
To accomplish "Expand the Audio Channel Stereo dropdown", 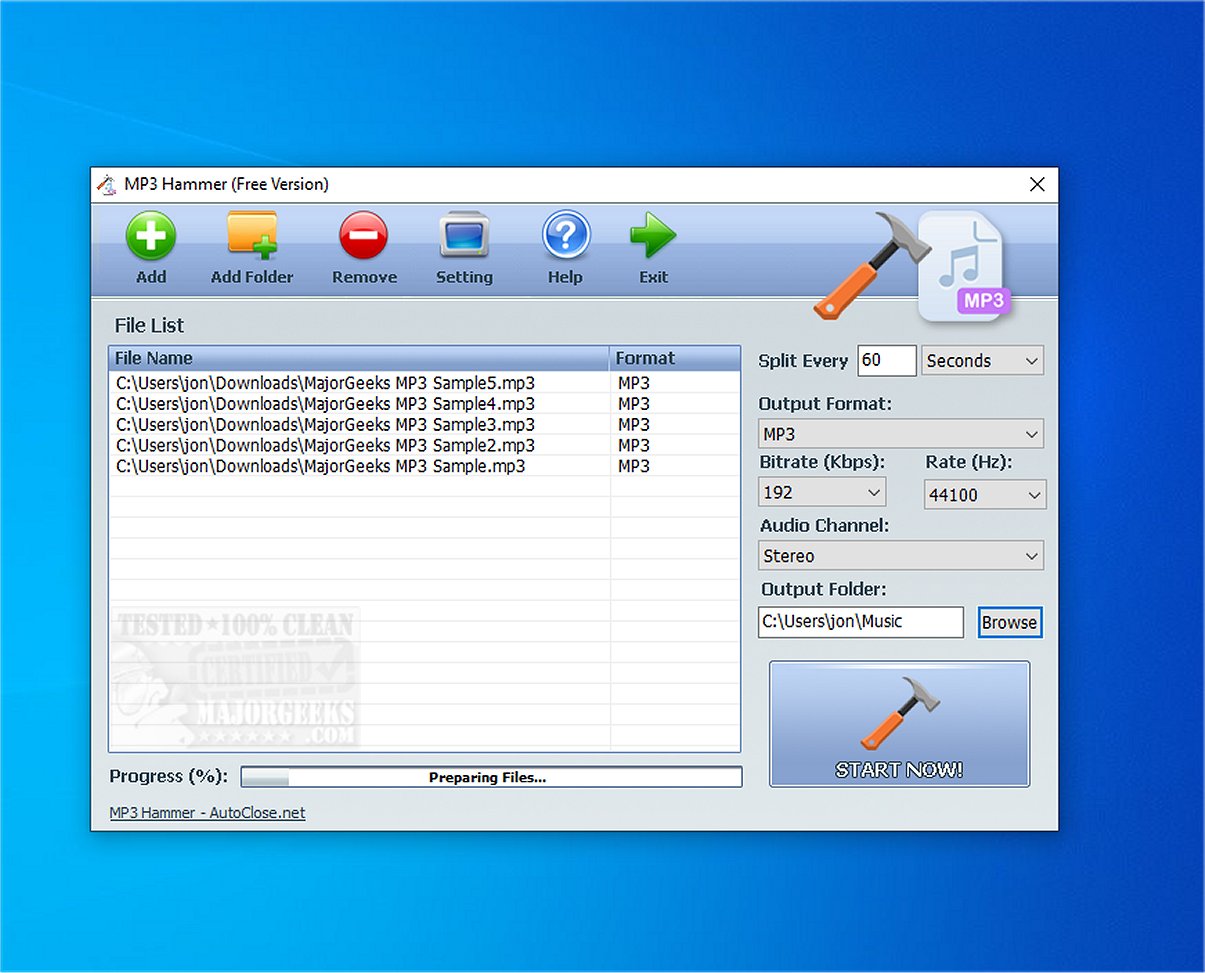I will (x=901, y=555).
